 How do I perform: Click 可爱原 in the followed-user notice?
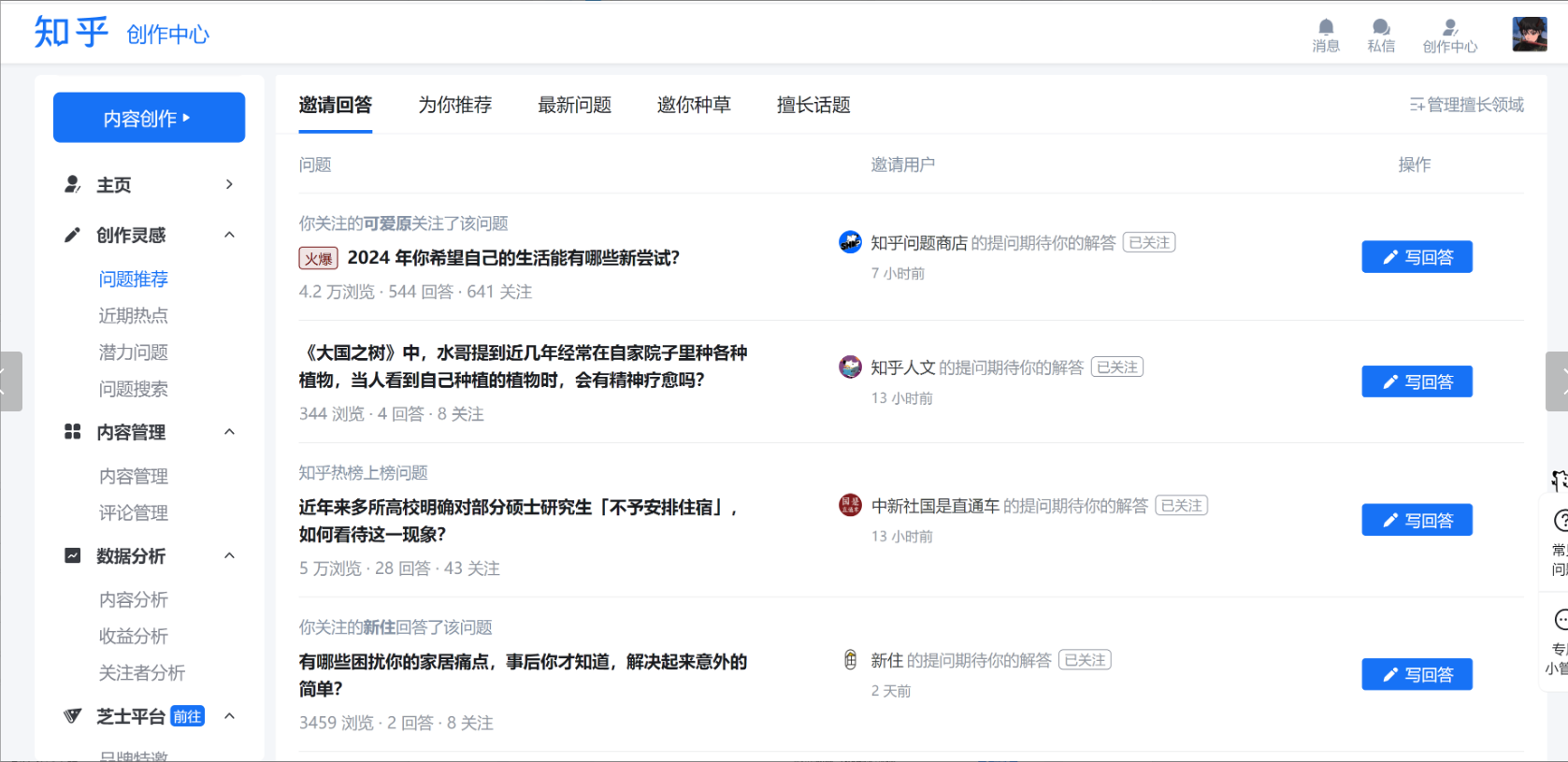coord(387,223)
